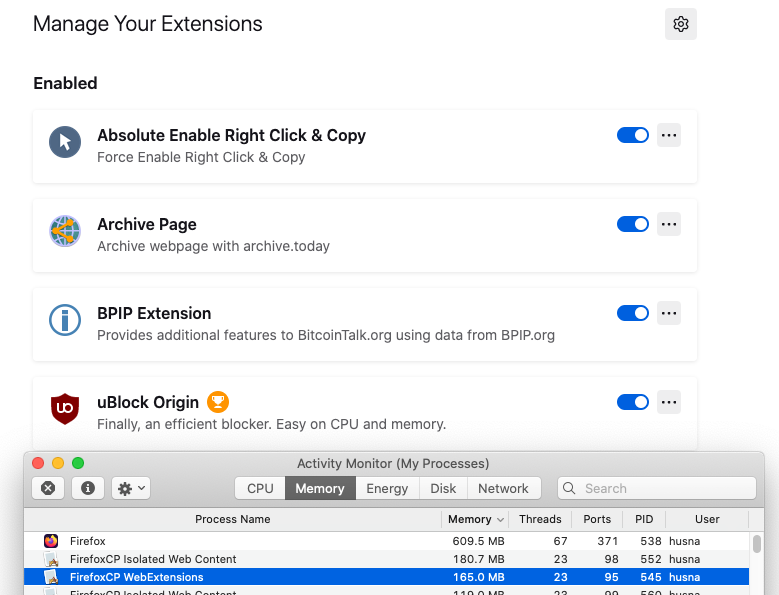Viewport: 779px width, 595px height.
Task: Click the uBlock Origin shield icon
Action: pyautogui.click(x=65, y=409)
